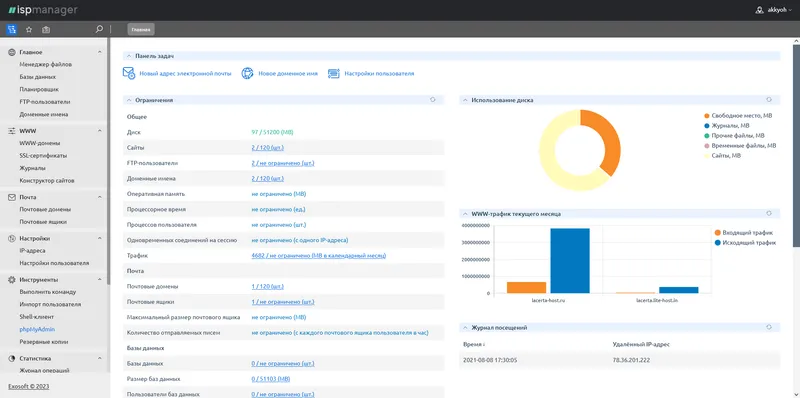
Task: Toggle Журналы, MB legend blue marker
Action: point(707,126)
